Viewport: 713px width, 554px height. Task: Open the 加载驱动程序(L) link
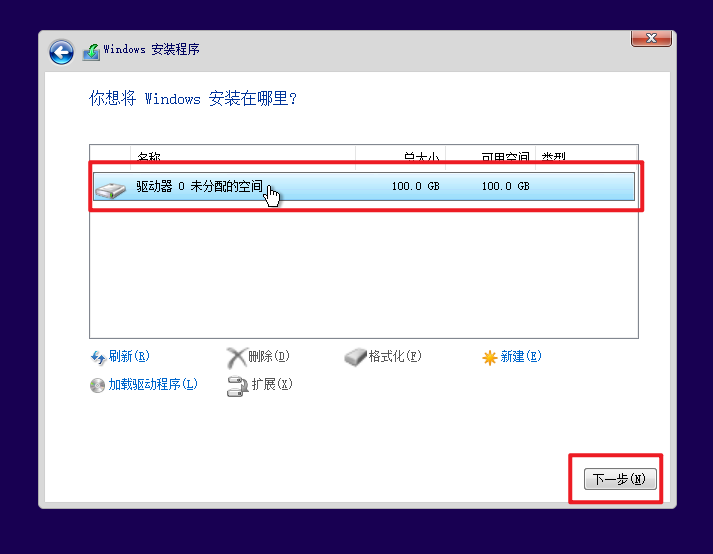(153, 385)
